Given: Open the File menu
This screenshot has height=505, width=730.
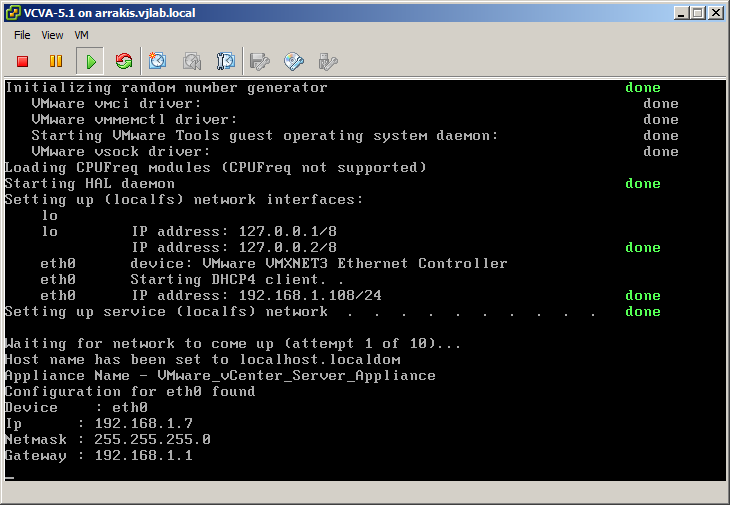Looking at the screenshot, I should tap(22, 35).
